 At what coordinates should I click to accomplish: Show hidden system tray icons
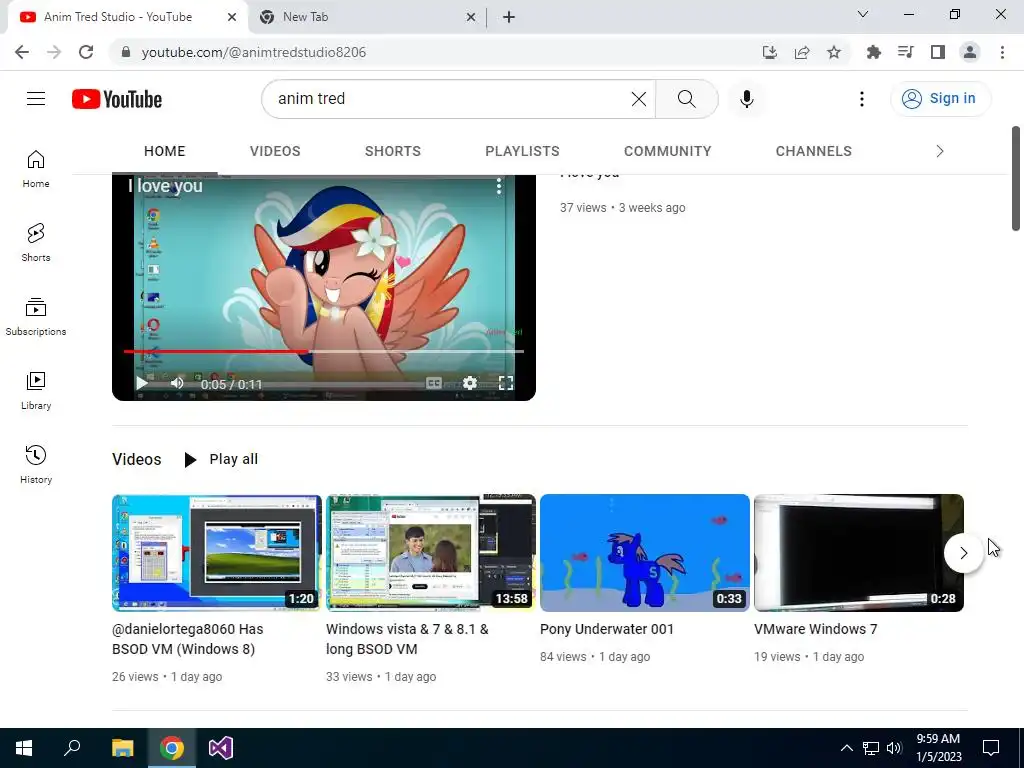(x=846, y=748)
